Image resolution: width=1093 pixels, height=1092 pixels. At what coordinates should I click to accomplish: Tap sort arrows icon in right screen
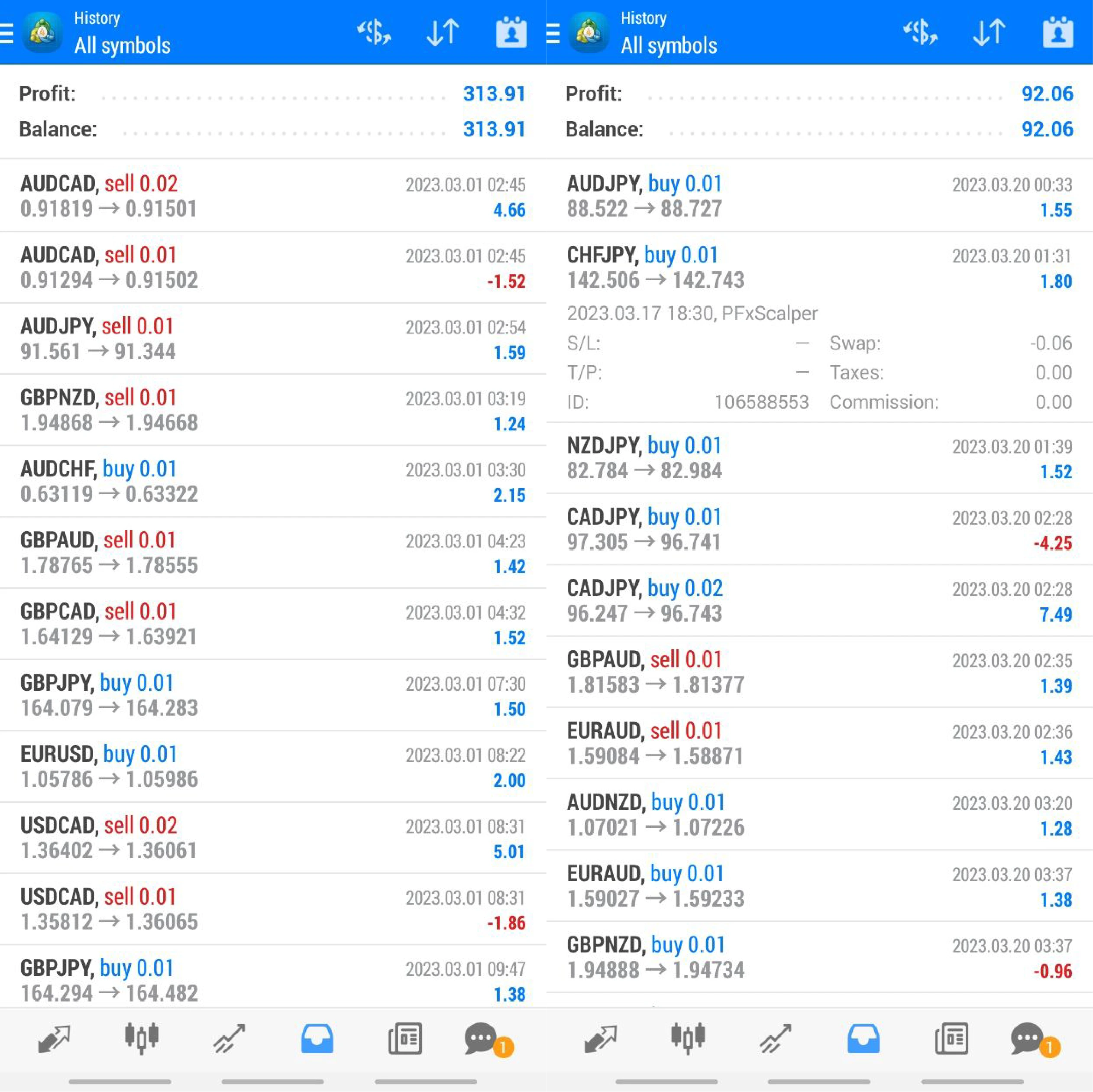tap(989, 32)
